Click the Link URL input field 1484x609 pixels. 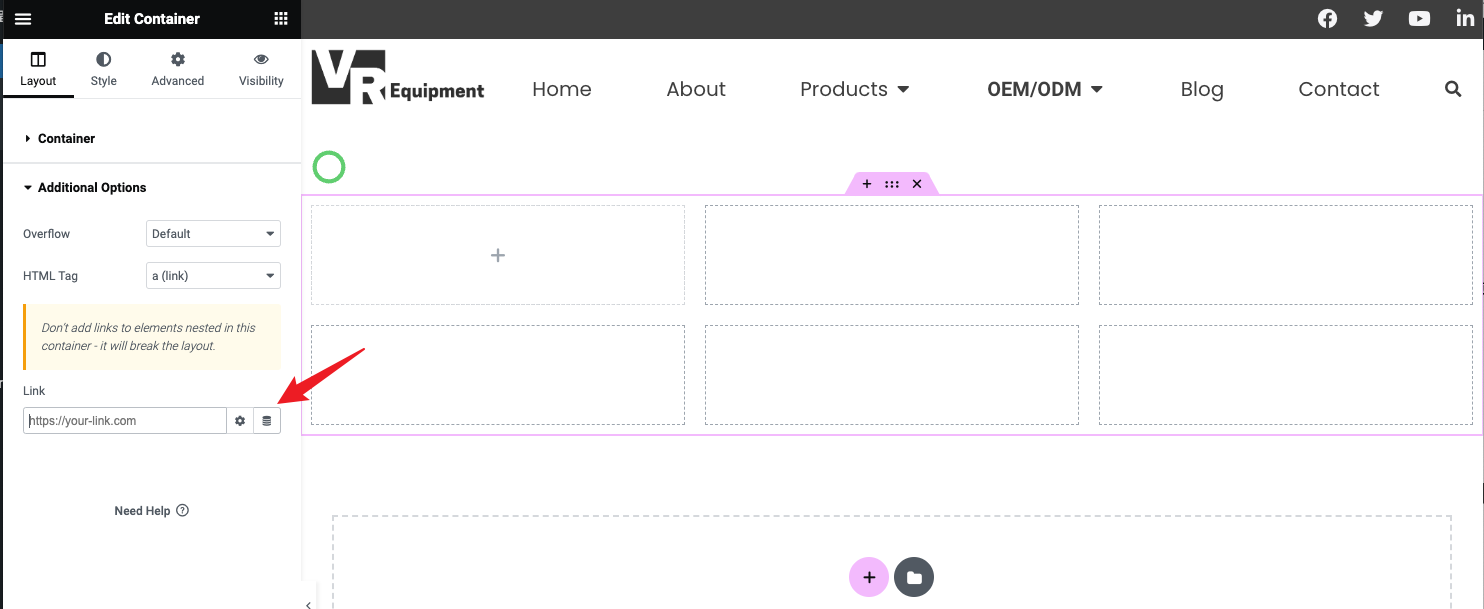tap(125, 421)
